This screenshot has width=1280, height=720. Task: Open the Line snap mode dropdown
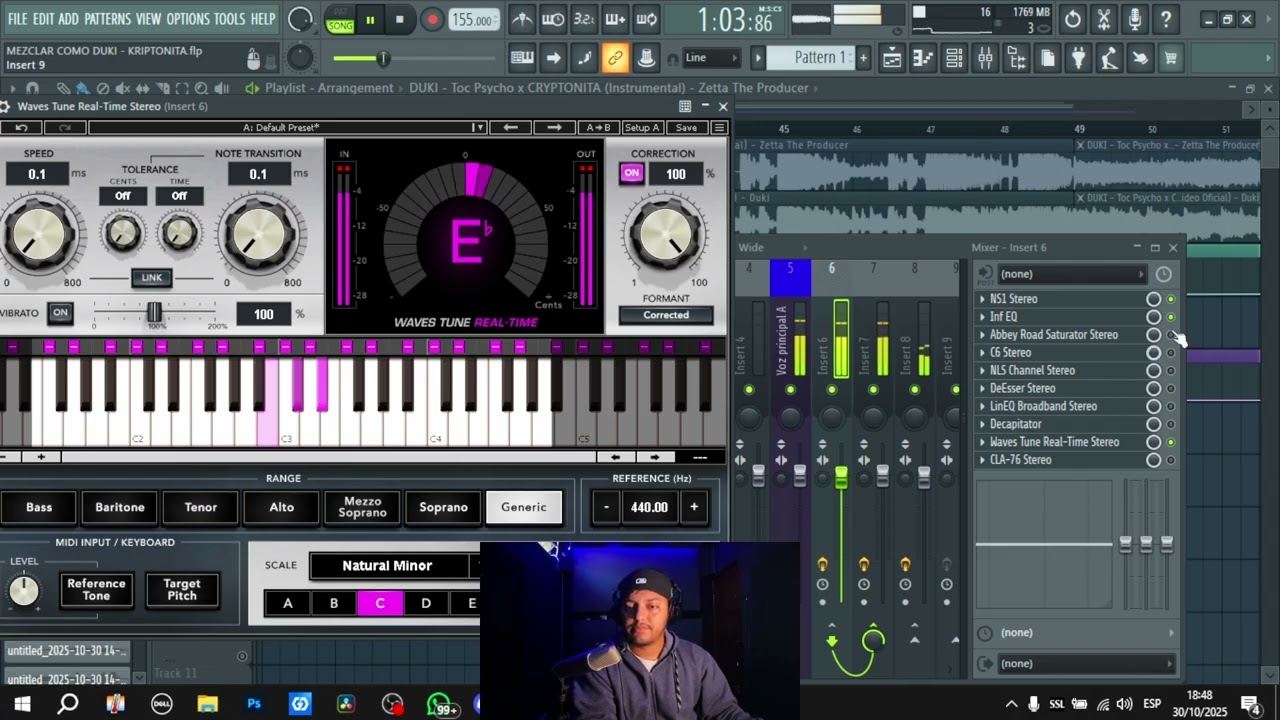711,58
